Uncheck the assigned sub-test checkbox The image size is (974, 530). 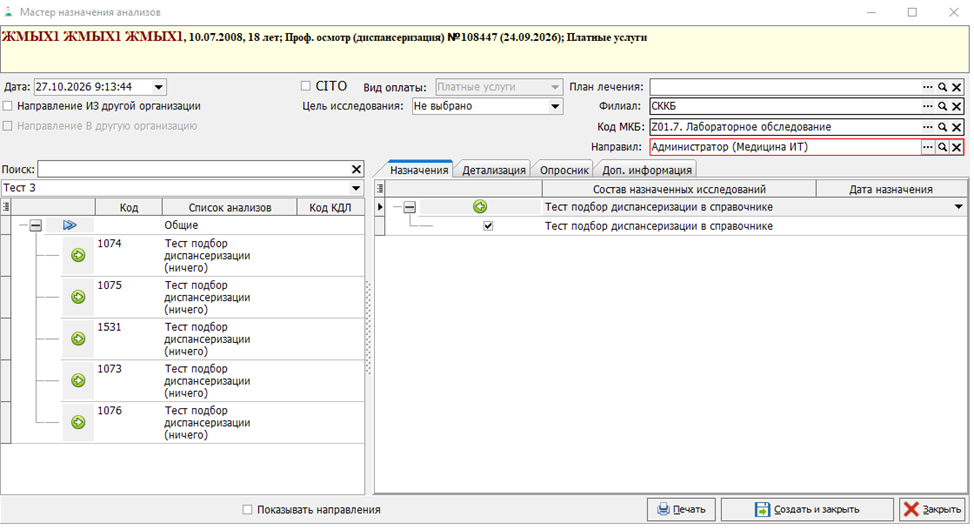coord(488,226)
